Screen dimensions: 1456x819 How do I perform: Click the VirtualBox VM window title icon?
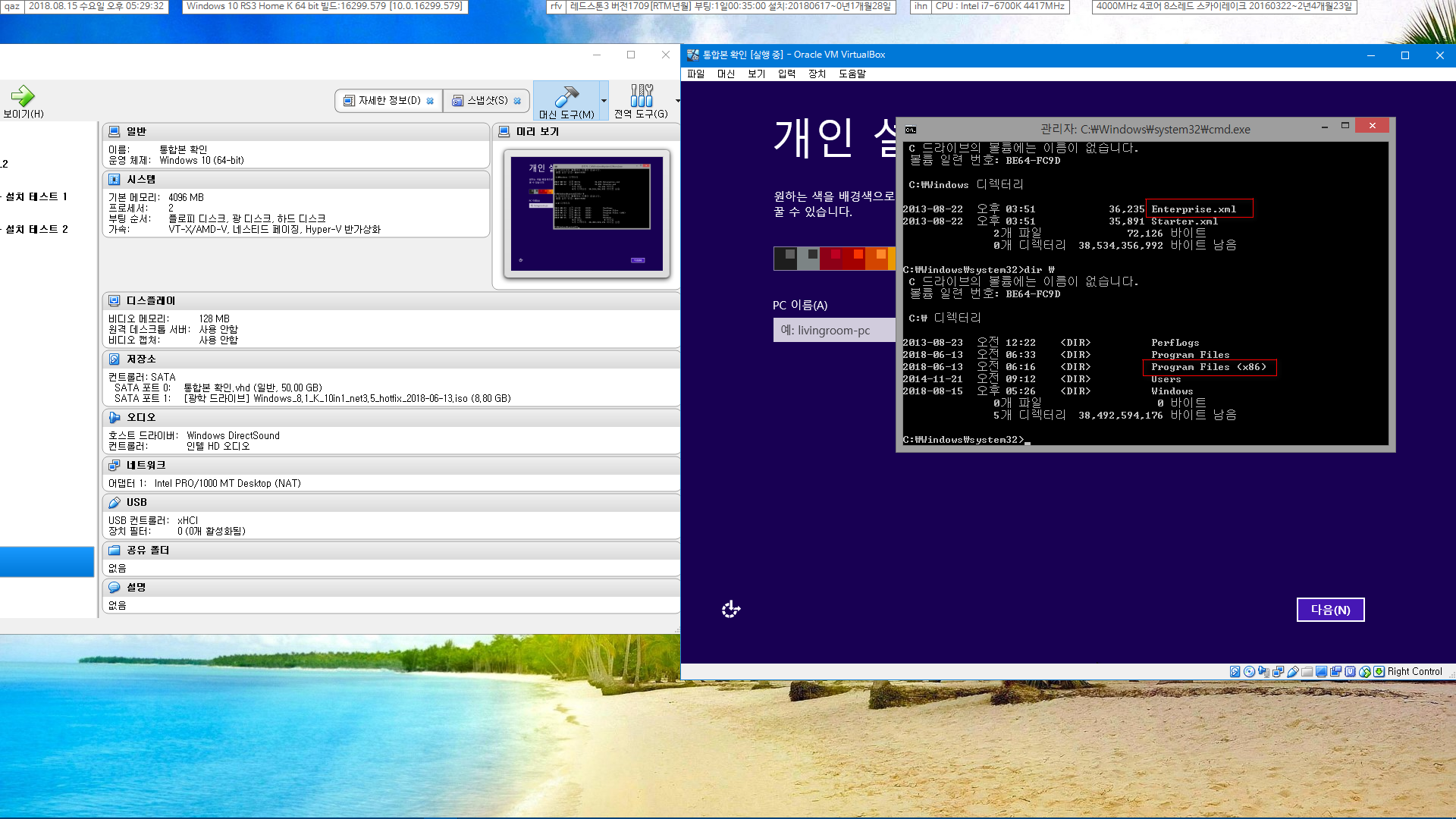pos(692,55)
